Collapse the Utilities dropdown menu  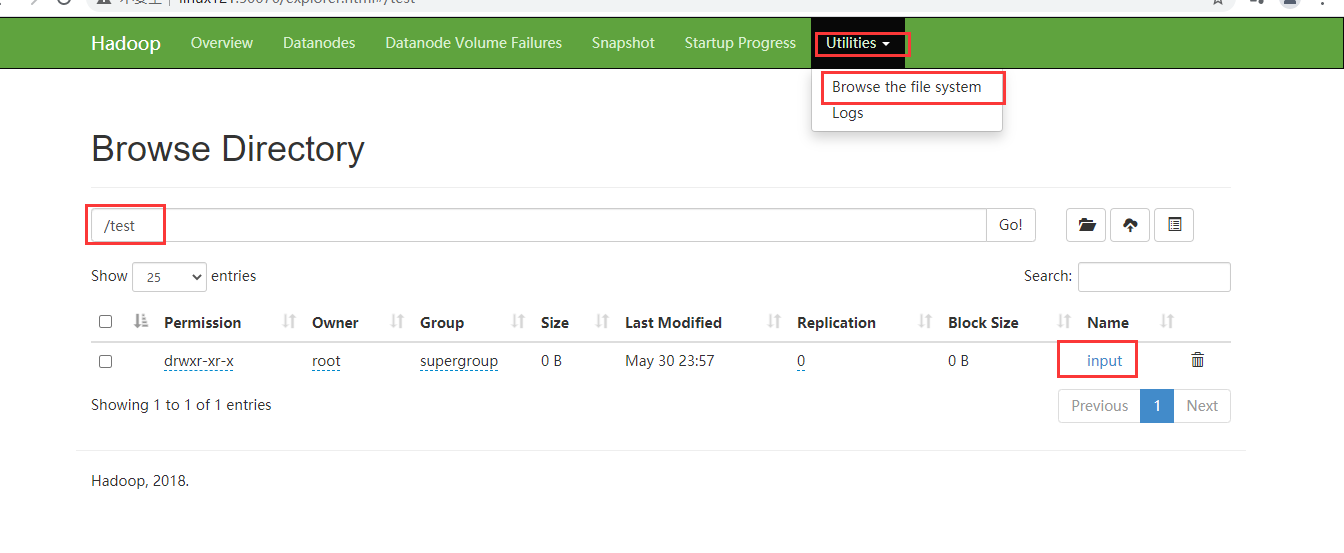tap(858, 43)
